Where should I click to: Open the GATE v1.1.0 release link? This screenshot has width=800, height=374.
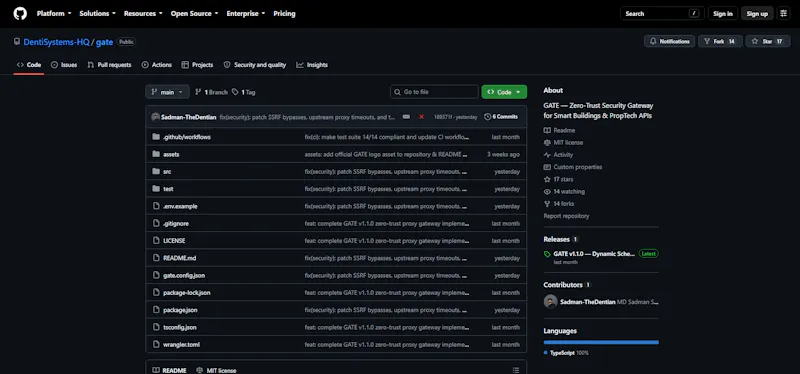[x=594, y=254]
